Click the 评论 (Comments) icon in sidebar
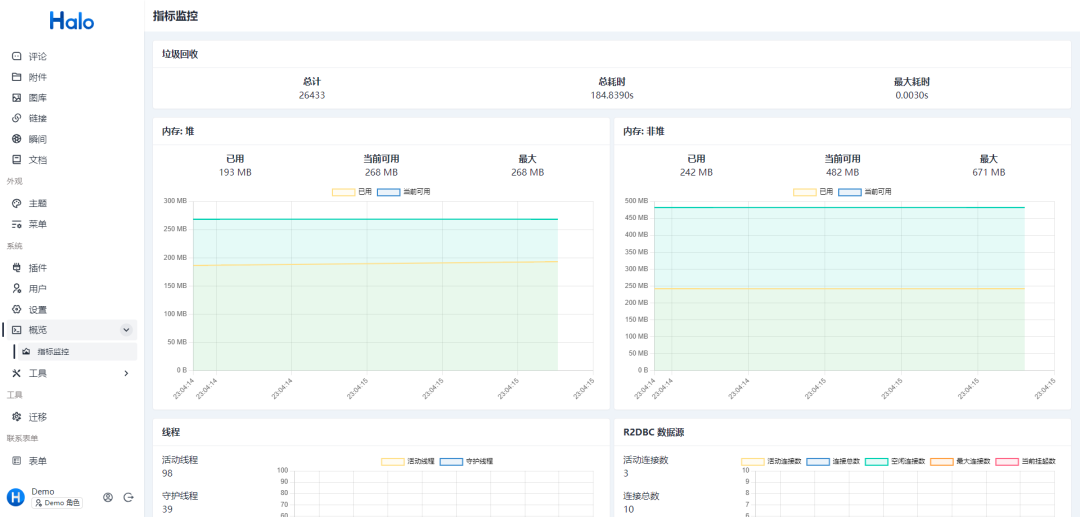This screenshot has height=517, width=1080. pyautogui.click(x=16, y=56)
